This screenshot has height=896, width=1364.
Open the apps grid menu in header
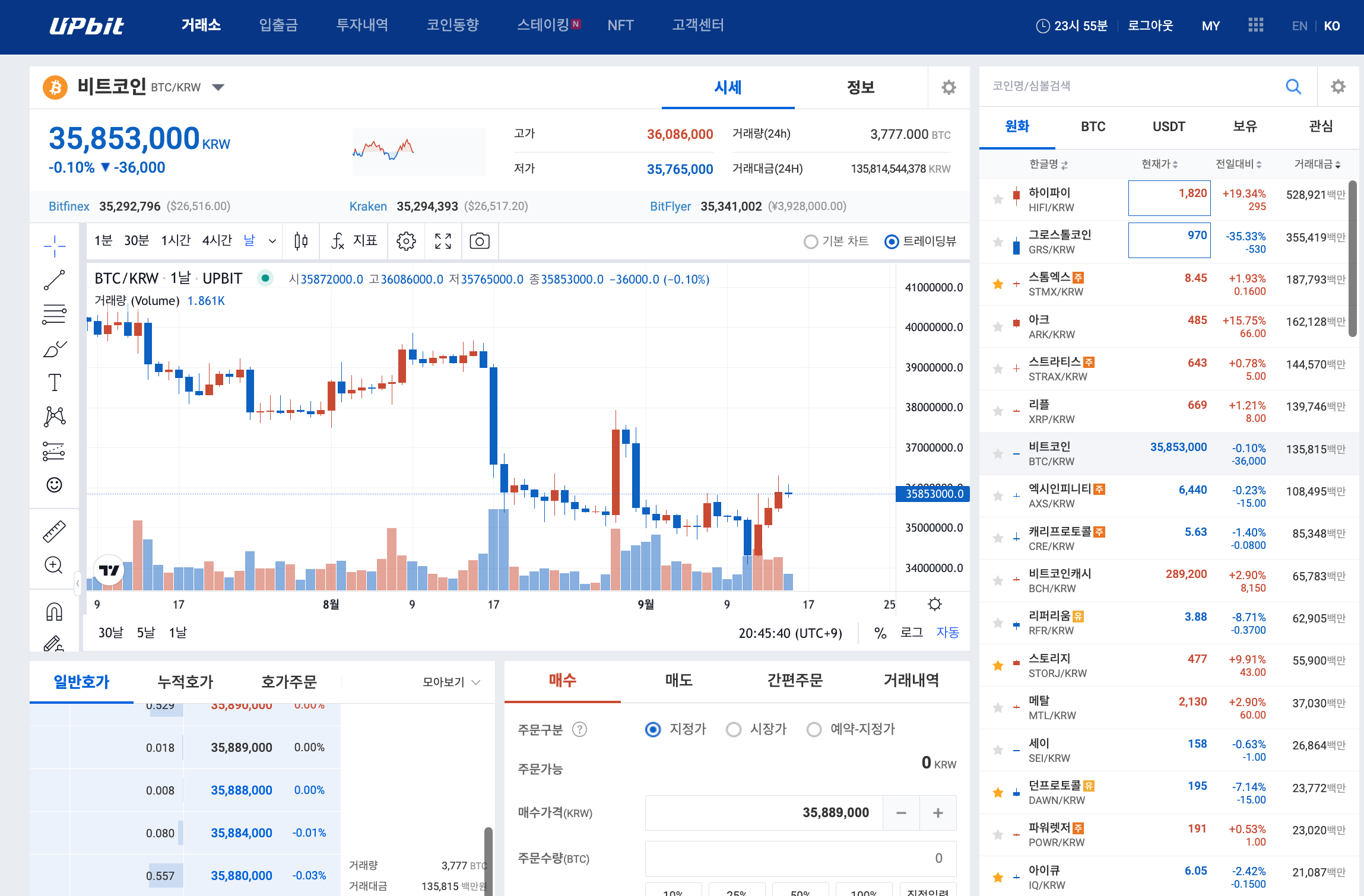[1256, 25]
